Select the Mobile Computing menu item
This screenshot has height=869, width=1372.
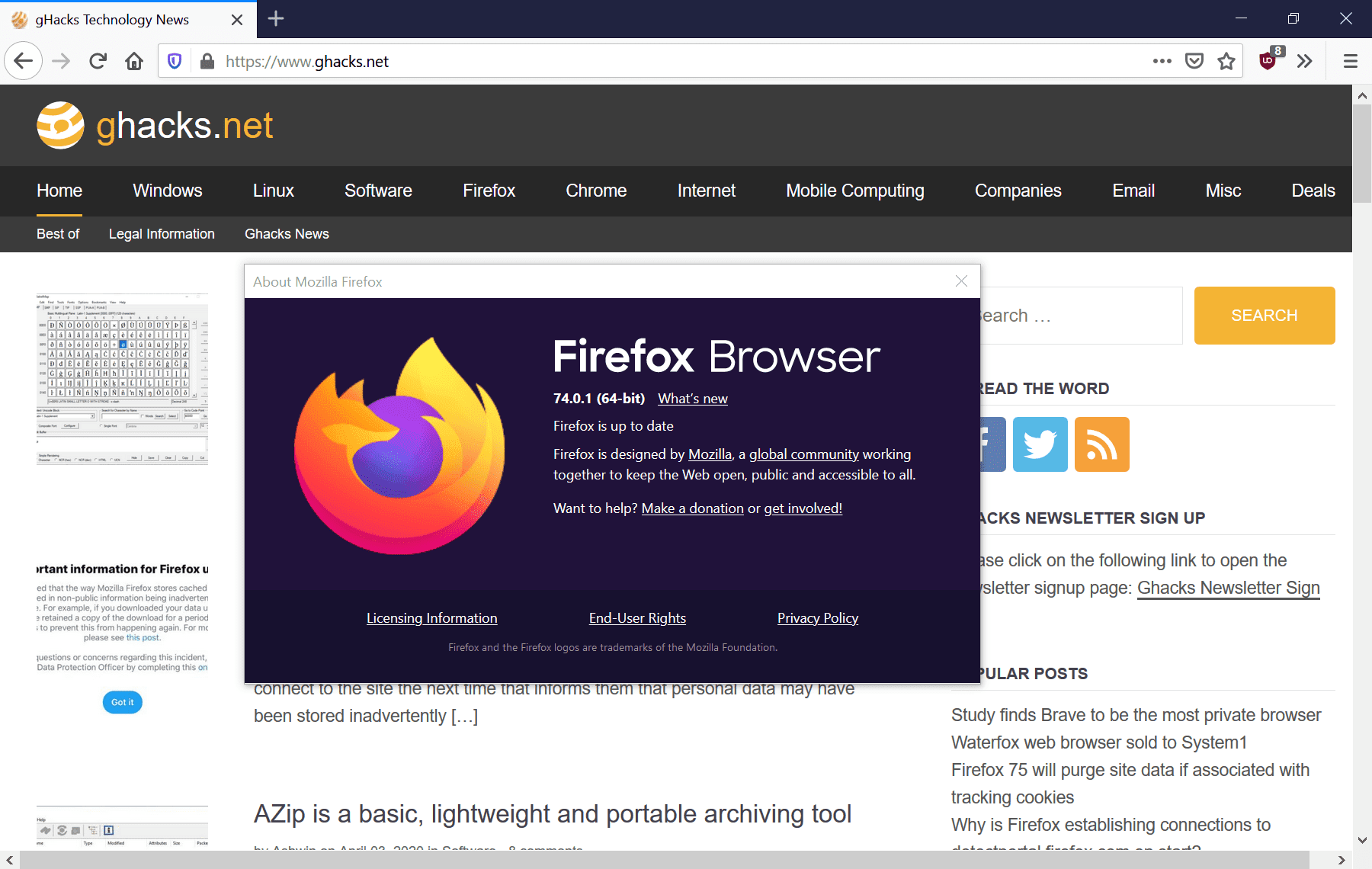[854, 191]
